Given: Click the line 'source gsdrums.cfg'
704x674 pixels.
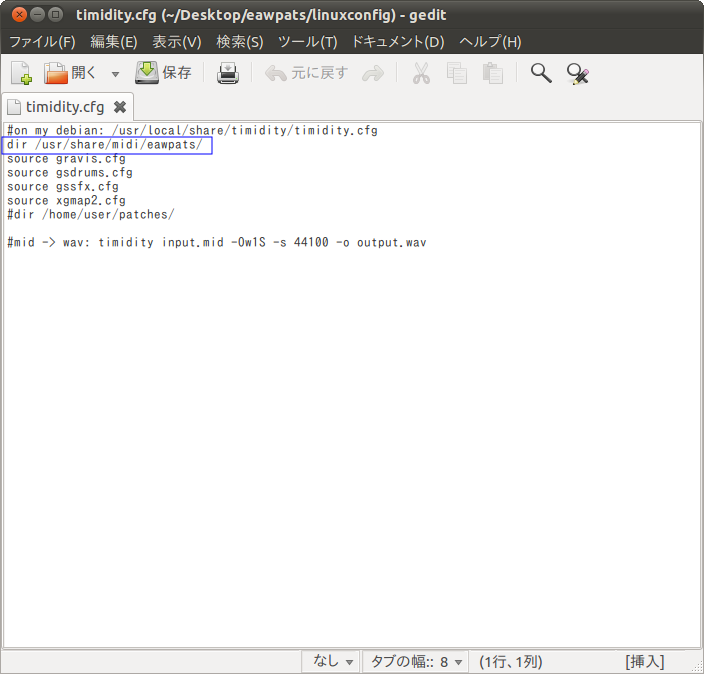Looking at the screenshot, I should pyautogui.click(x=70, y=172).
